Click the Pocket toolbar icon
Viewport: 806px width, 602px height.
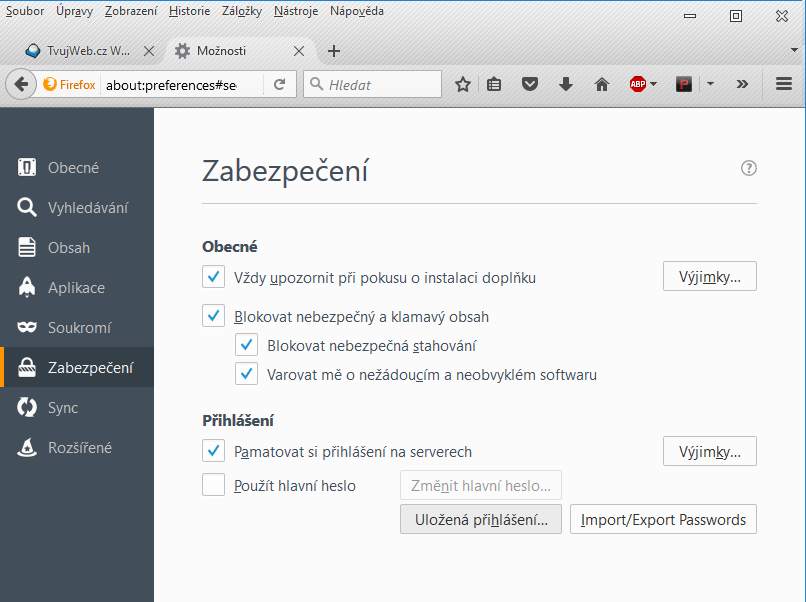pos(530,85)
